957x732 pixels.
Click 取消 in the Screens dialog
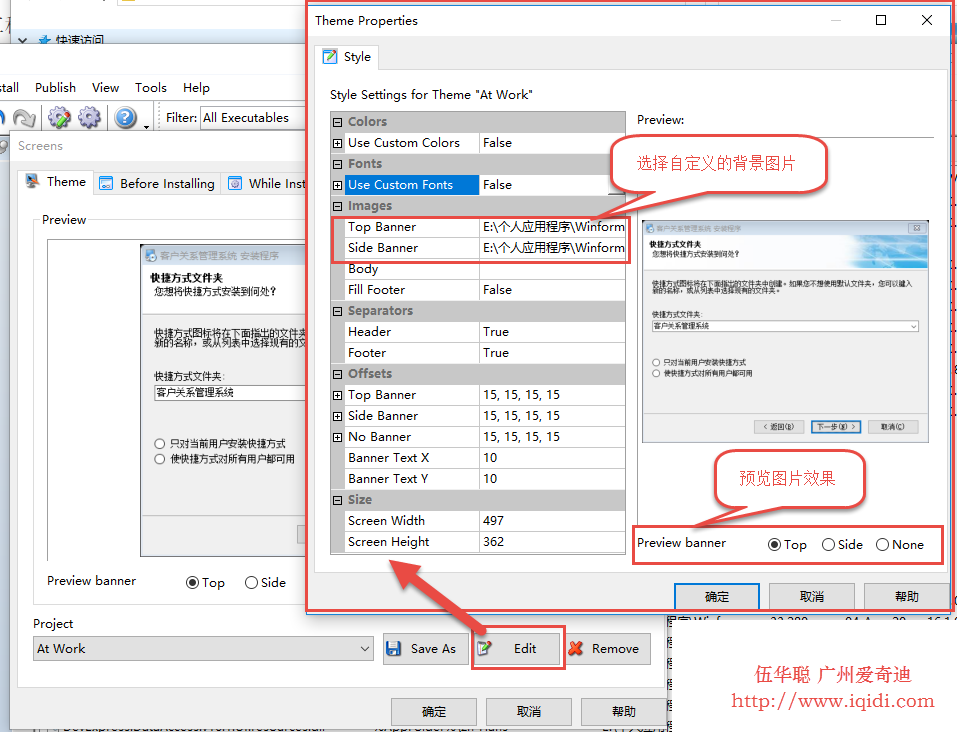(x=529, y=711)
